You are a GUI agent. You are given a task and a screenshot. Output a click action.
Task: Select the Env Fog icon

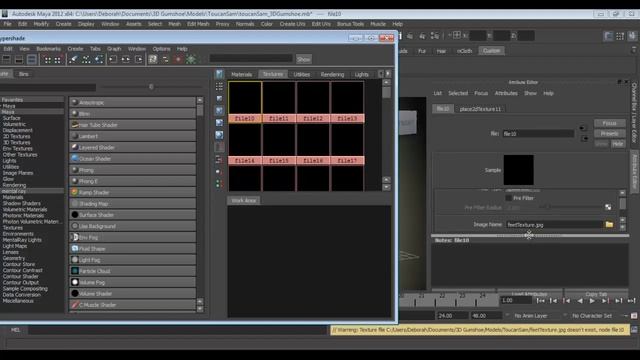[x=75, y=237]
